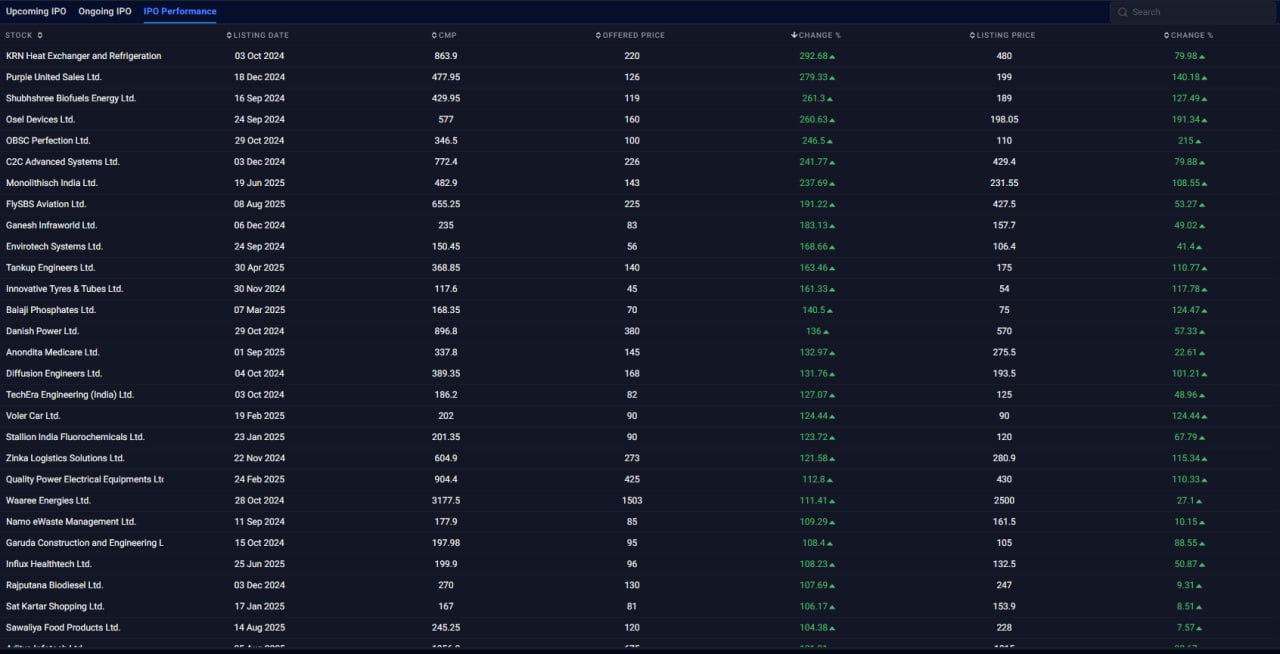This screenshot has width=1280, height=654.
Task: Select CMP value 863.9 for KRN
Action: pyautogui.click(x=446, y=56)
